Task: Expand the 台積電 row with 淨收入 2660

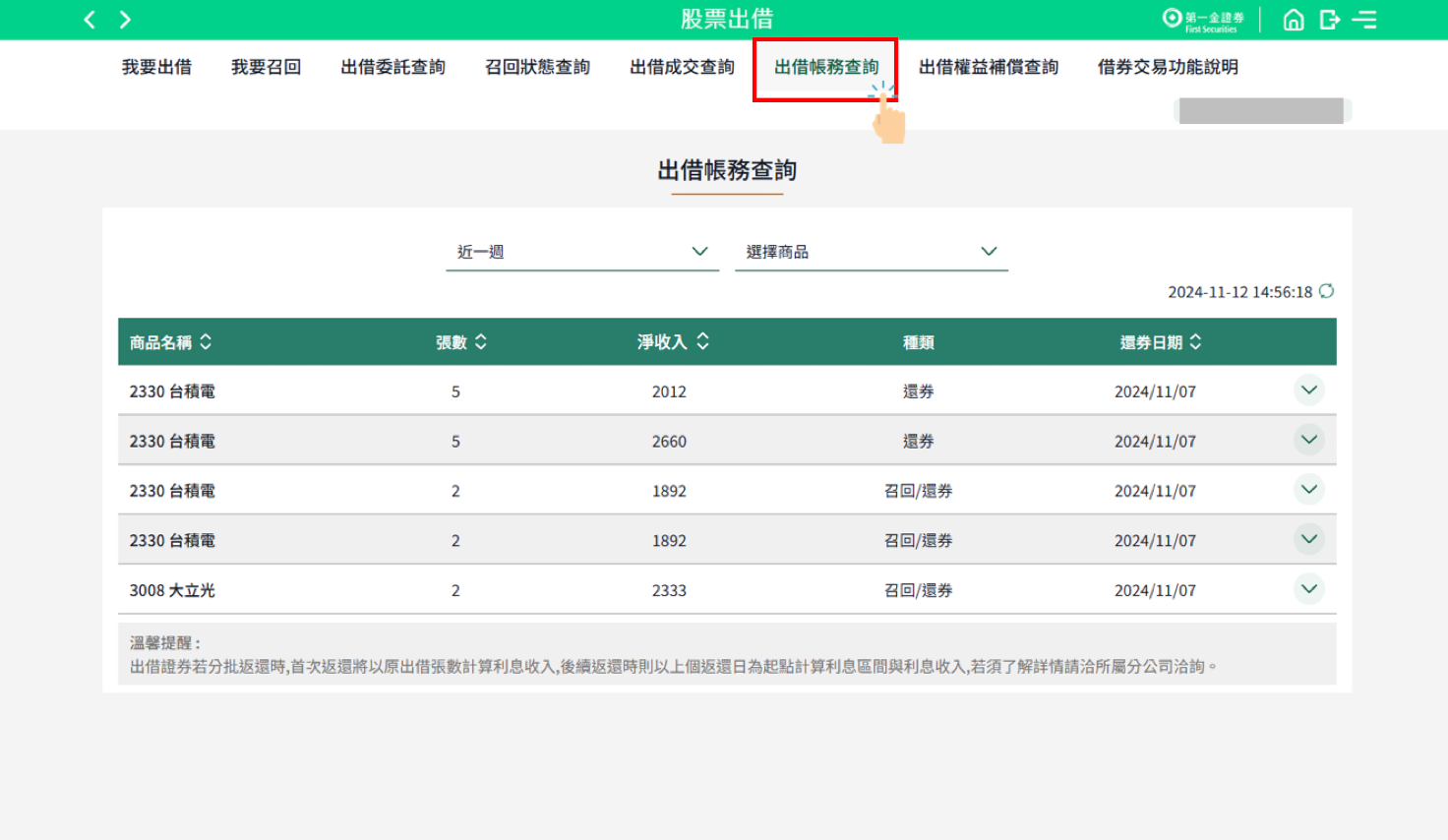Action: (1308, 440)
